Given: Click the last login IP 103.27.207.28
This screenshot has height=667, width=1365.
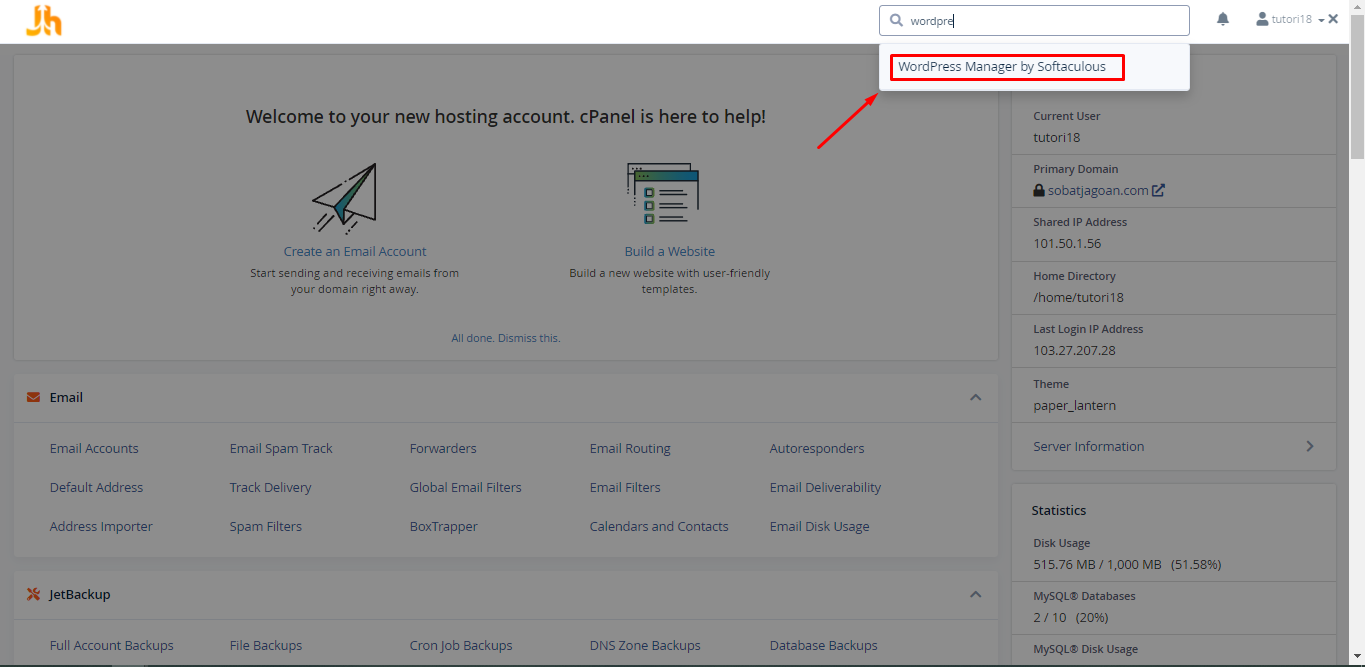Looking at the screenshot, I should click(x=1074, y=350).
